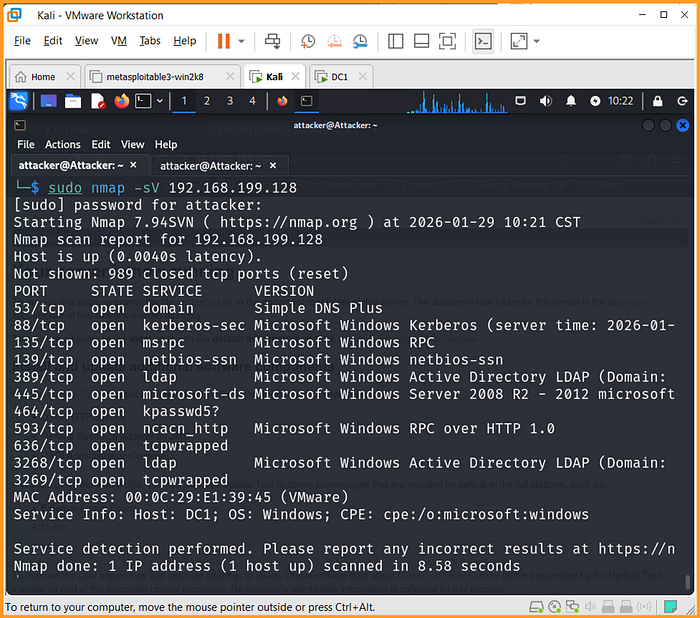Click the display settings tray icon
700x618 pixels.
point(521,101)
